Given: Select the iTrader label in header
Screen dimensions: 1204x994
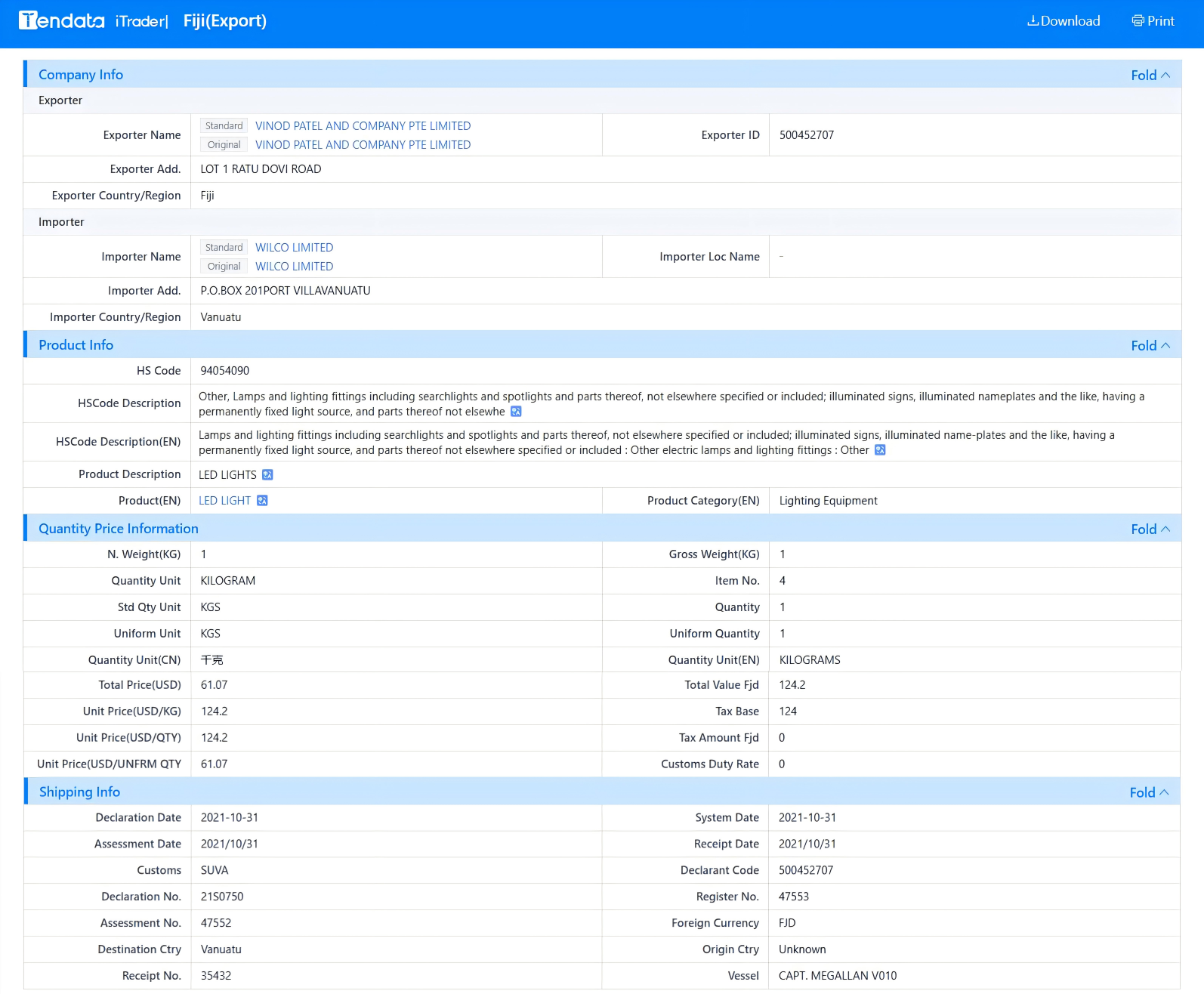Looking at the screenshot, I should (x=140, y=21).
